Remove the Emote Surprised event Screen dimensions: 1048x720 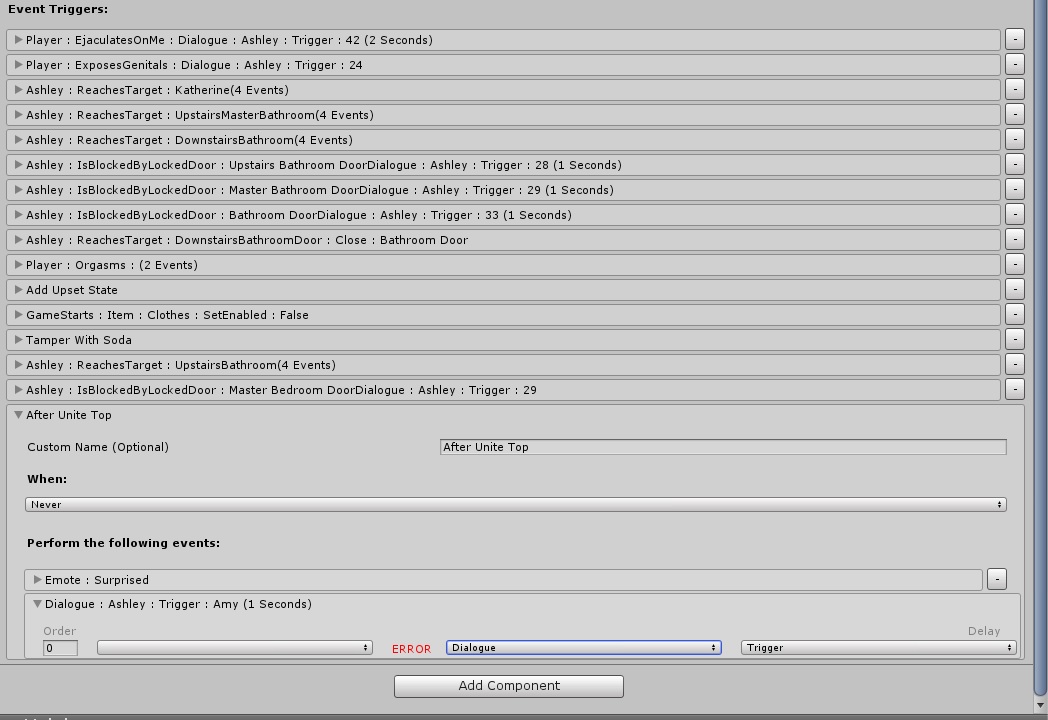(996, 579)
